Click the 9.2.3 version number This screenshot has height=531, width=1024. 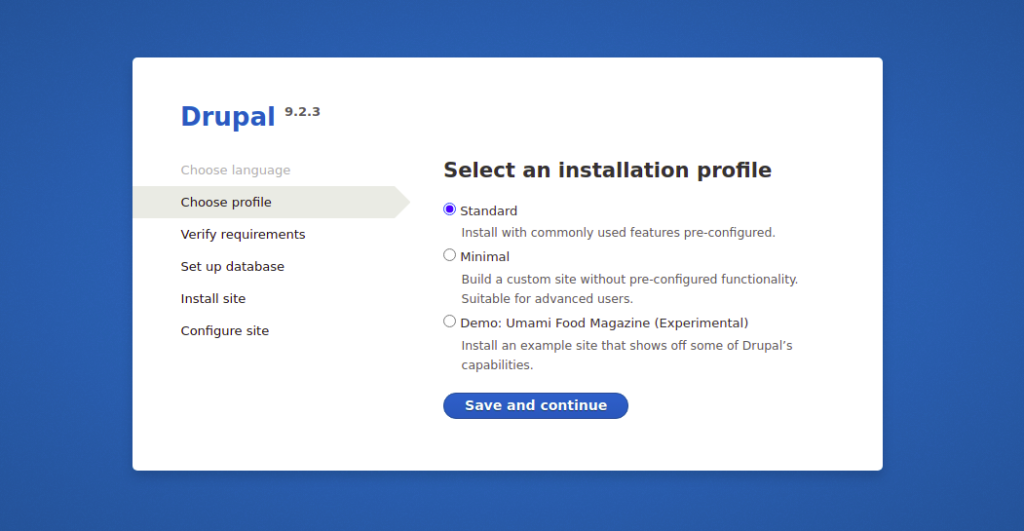pos(302,112)
